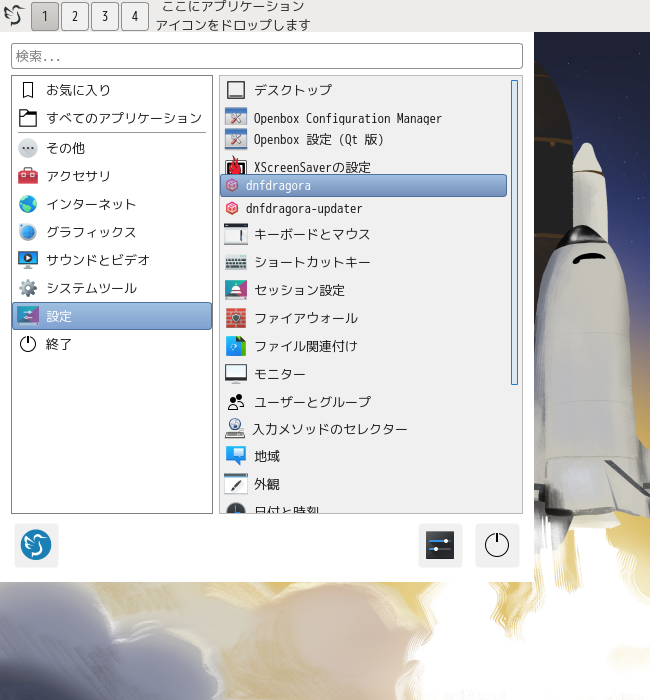Click the 外観 pen icon
The height and width of the screenshot is (700, 650).
point(236,484)
